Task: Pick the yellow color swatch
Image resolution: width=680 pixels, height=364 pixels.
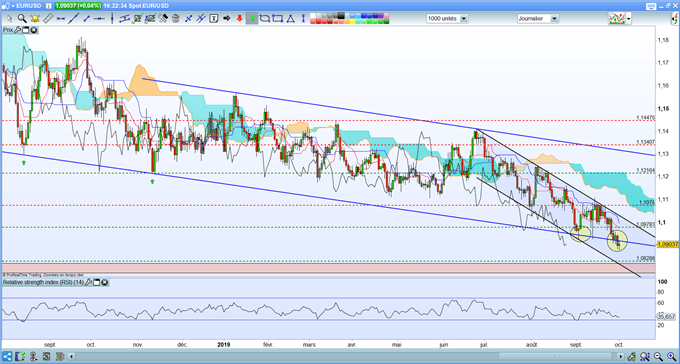Action: click(353, 21)
